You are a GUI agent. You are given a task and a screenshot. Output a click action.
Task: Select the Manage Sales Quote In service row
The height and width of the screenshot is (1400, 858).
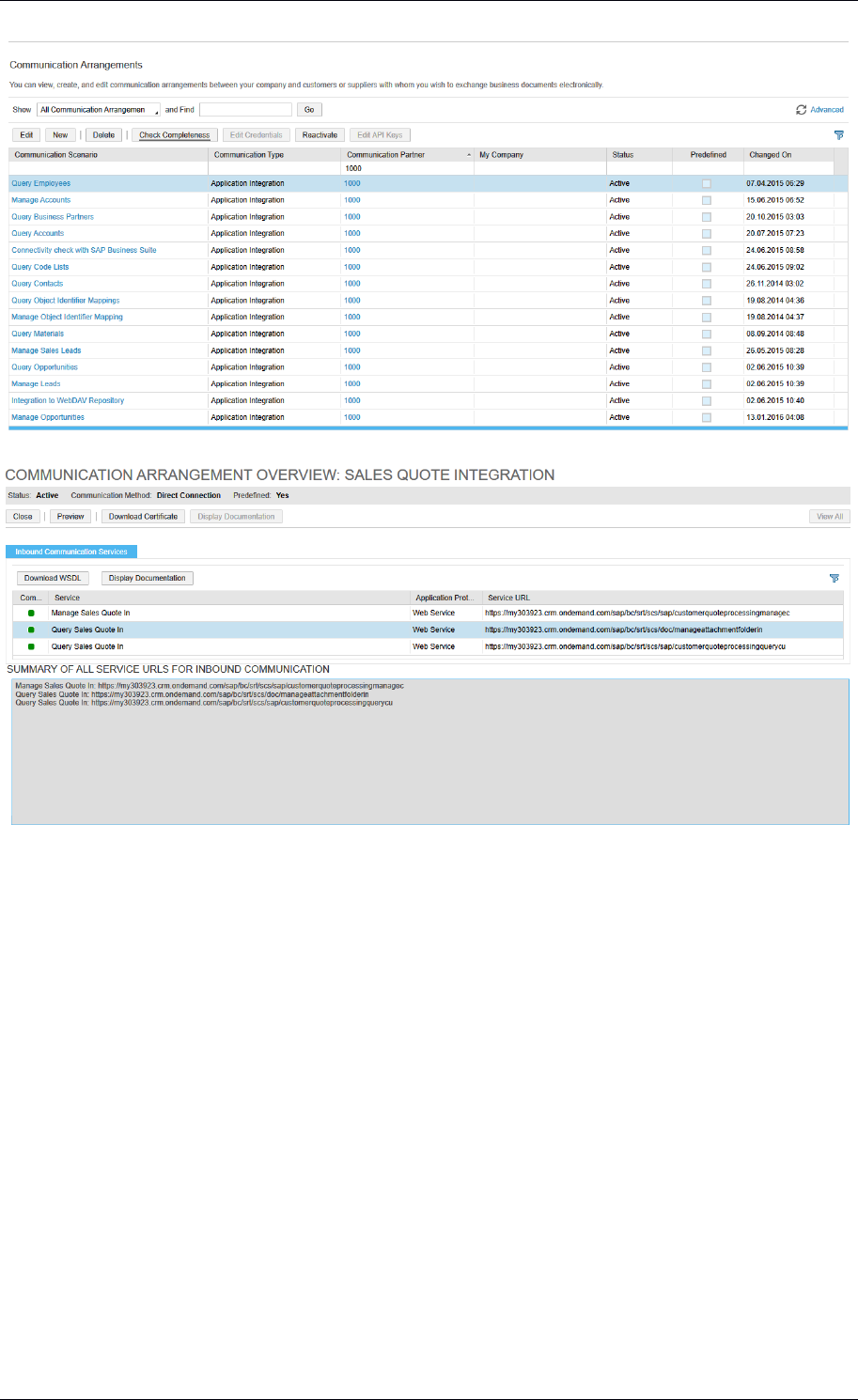[x=429, y=613]
